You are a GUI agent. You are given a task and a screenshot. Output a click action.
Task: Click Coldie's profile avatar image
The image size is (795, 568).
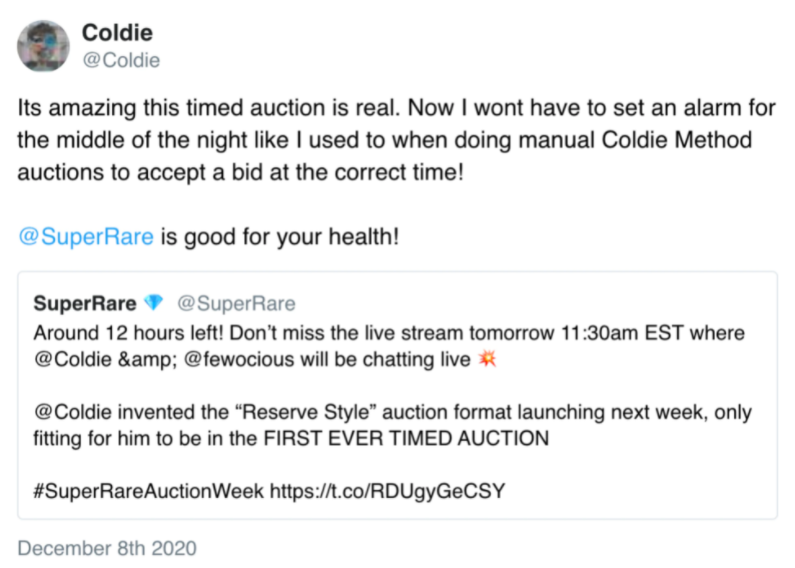44,46
